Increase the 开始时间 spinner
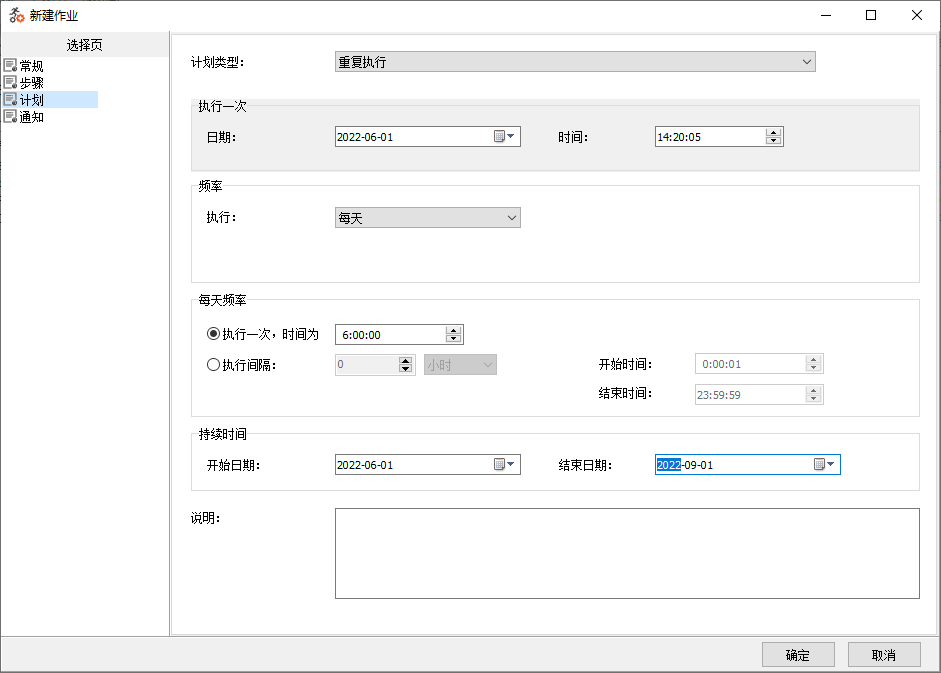Image resolution: width=941 pixels, height=673 pixels. (x=814, y=360)
